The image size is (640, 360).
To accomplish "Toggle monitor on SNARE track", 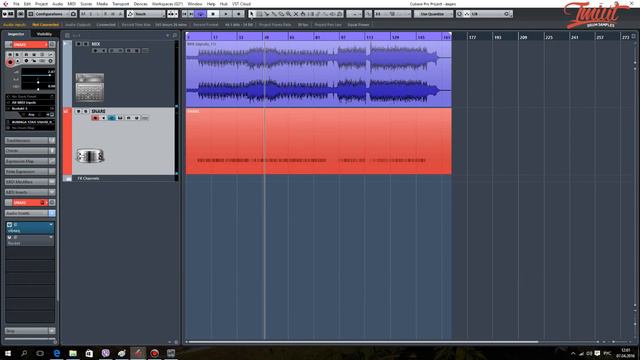I will point(103,118).
